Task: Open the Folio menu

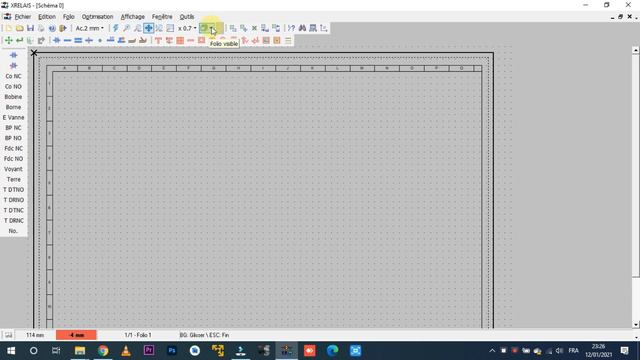Action: point(69,17)
